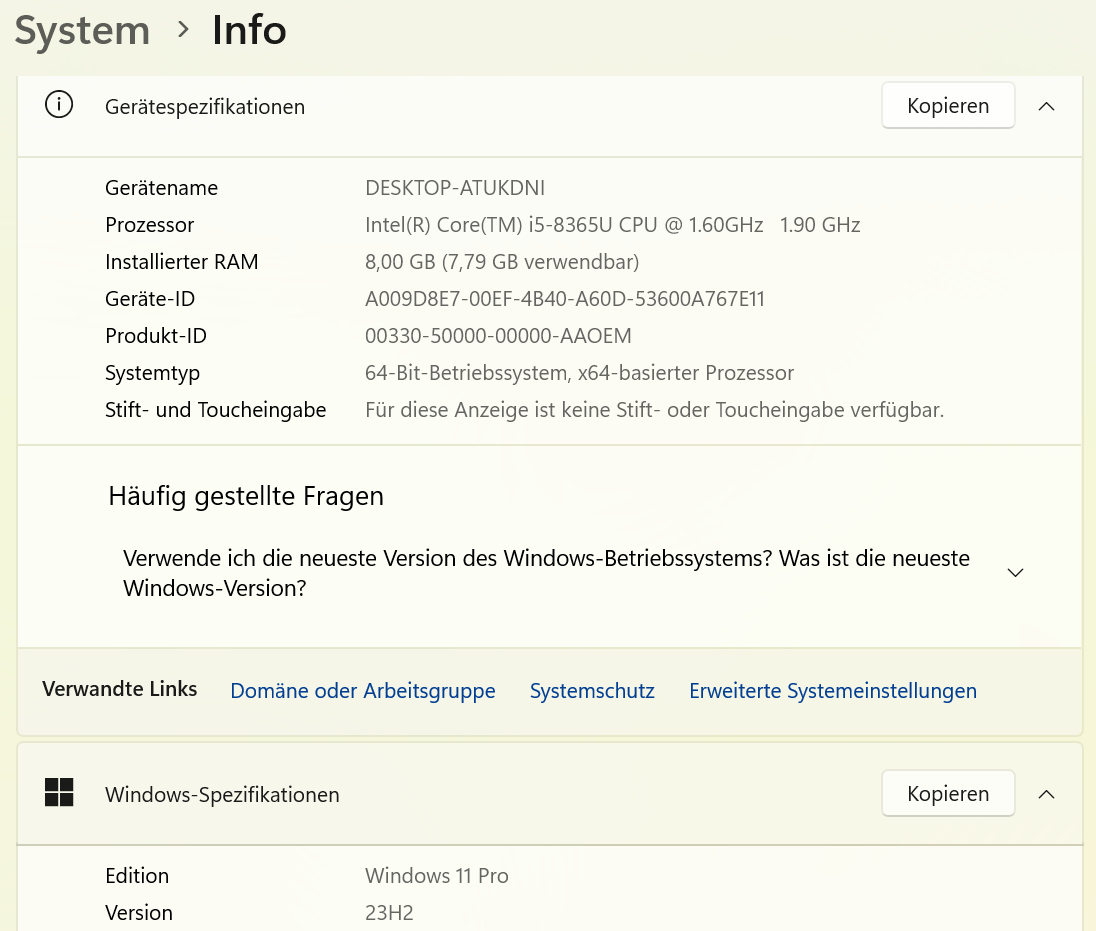Click the Systemtyp label

click(x=152, y=374)
